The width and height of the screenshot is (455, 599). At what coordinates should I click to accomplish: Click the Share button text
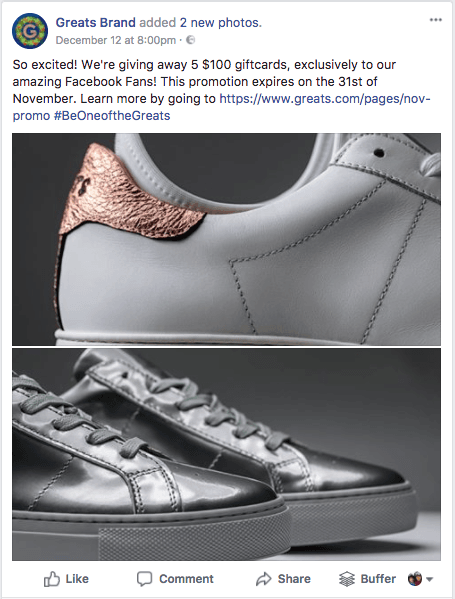coord(294,579)
